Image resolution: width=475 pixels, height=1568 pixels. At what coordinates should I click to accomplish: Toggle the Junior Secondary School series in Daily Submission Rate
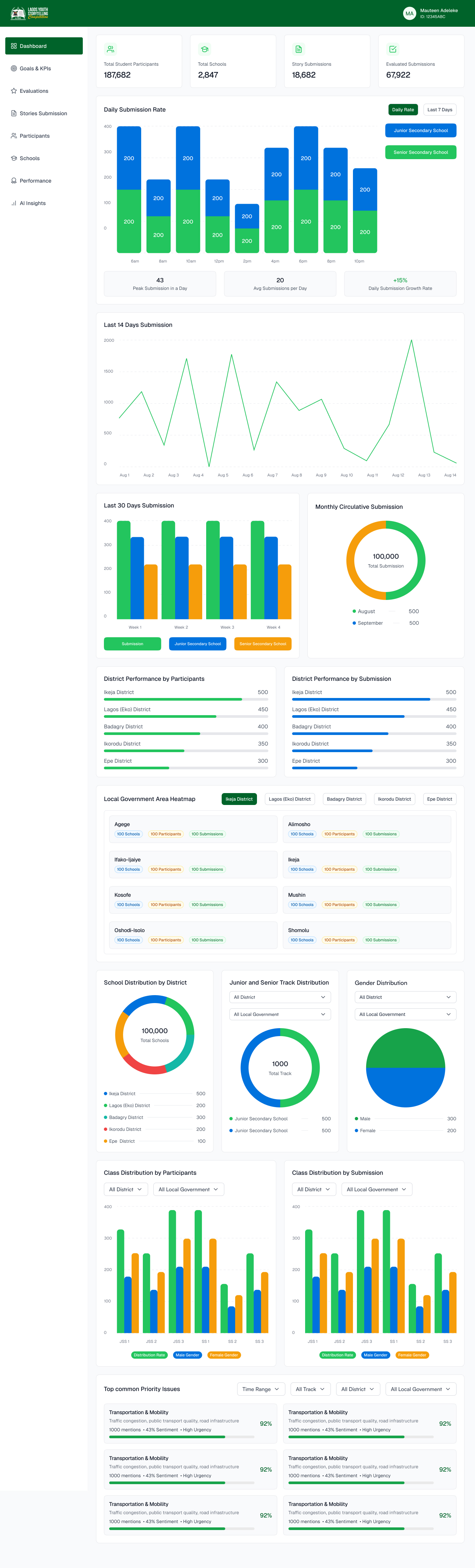[x=420, y=130]
